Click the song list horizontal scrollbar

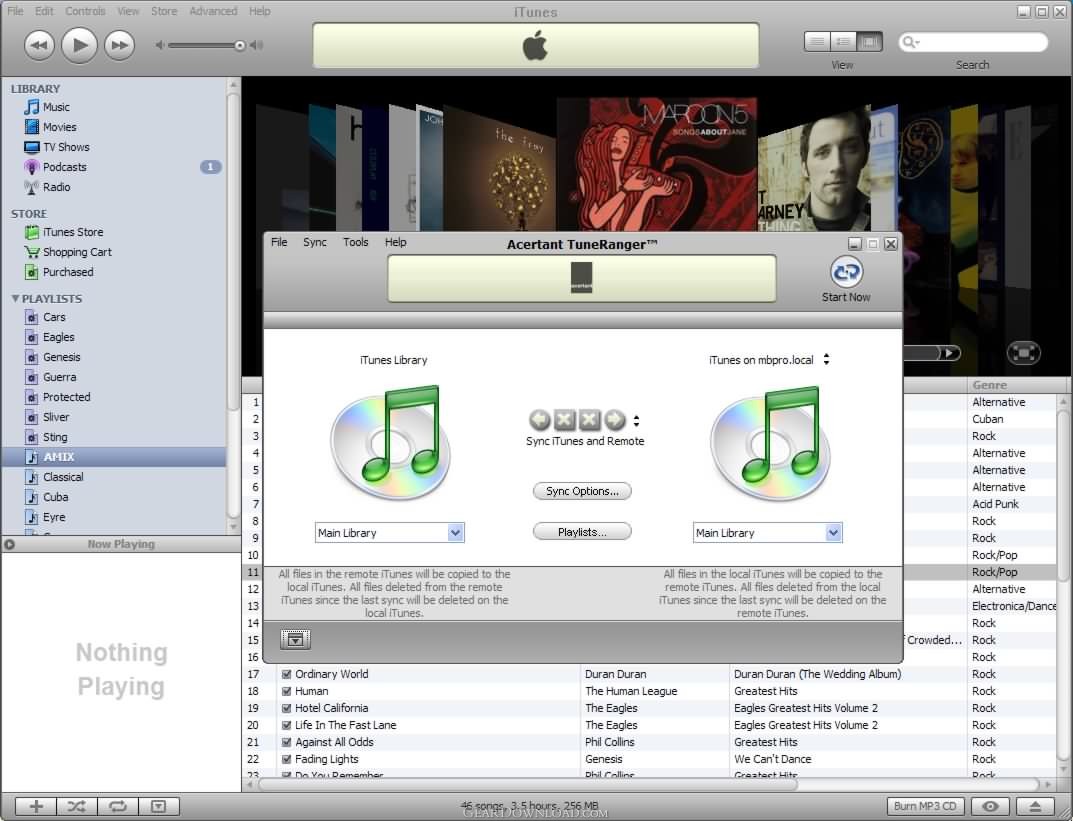527,784
